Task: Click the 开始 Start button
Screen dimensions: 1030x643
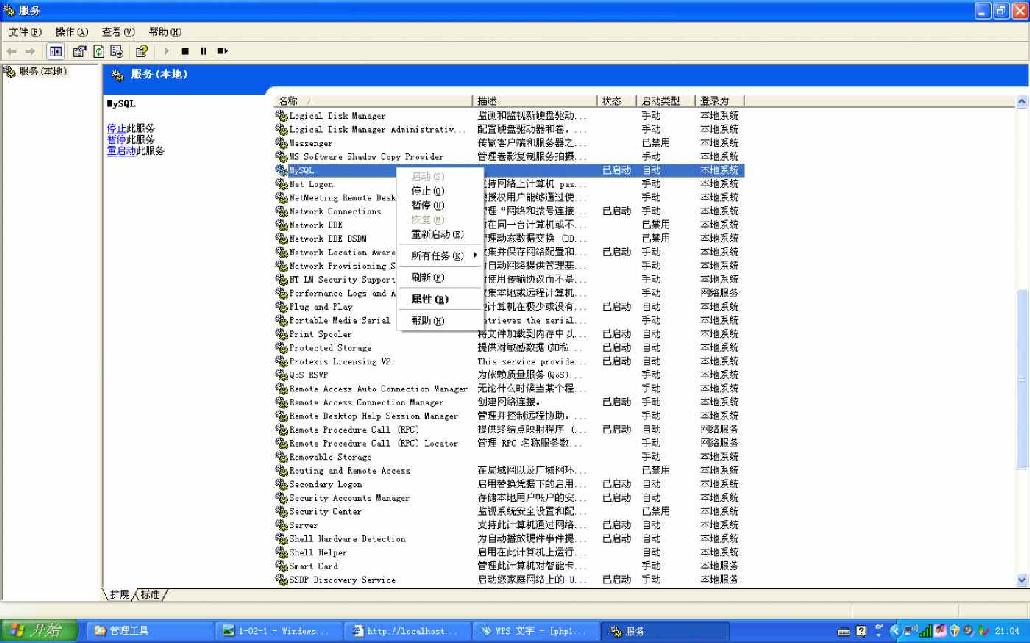Action: [38, 631]
